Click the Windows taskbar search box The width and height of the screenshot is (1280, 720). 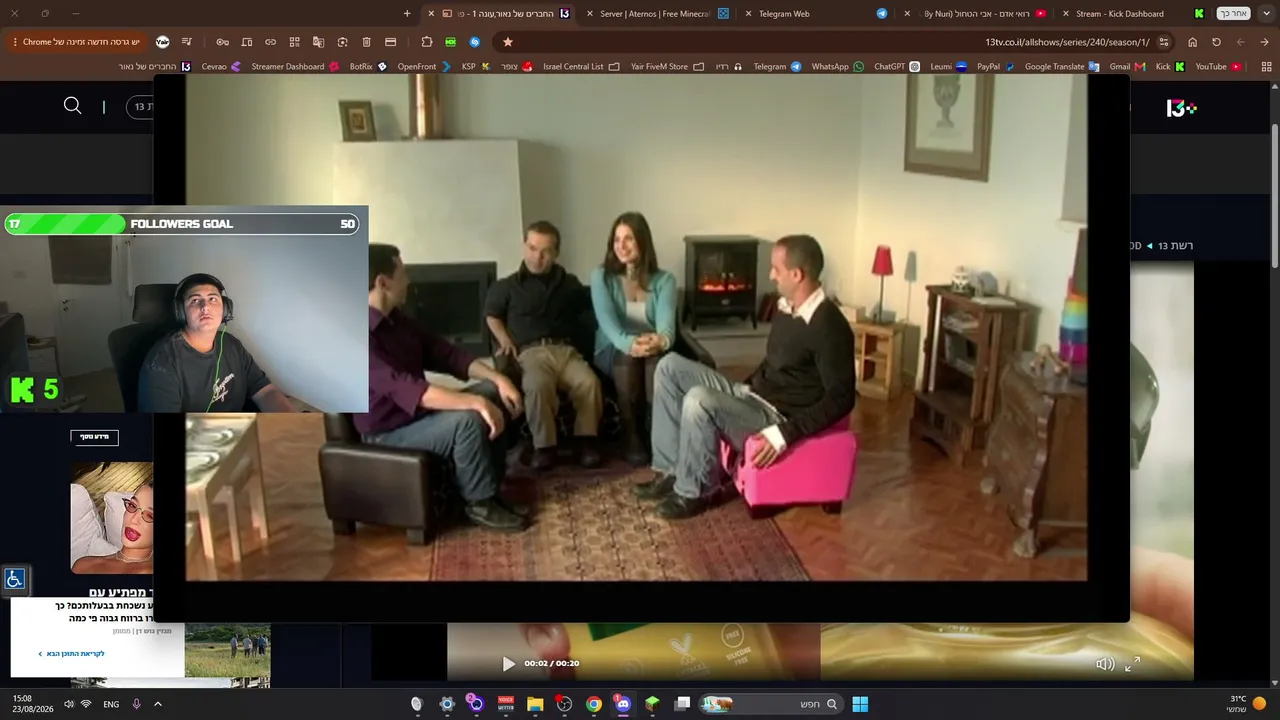[770, 704]
